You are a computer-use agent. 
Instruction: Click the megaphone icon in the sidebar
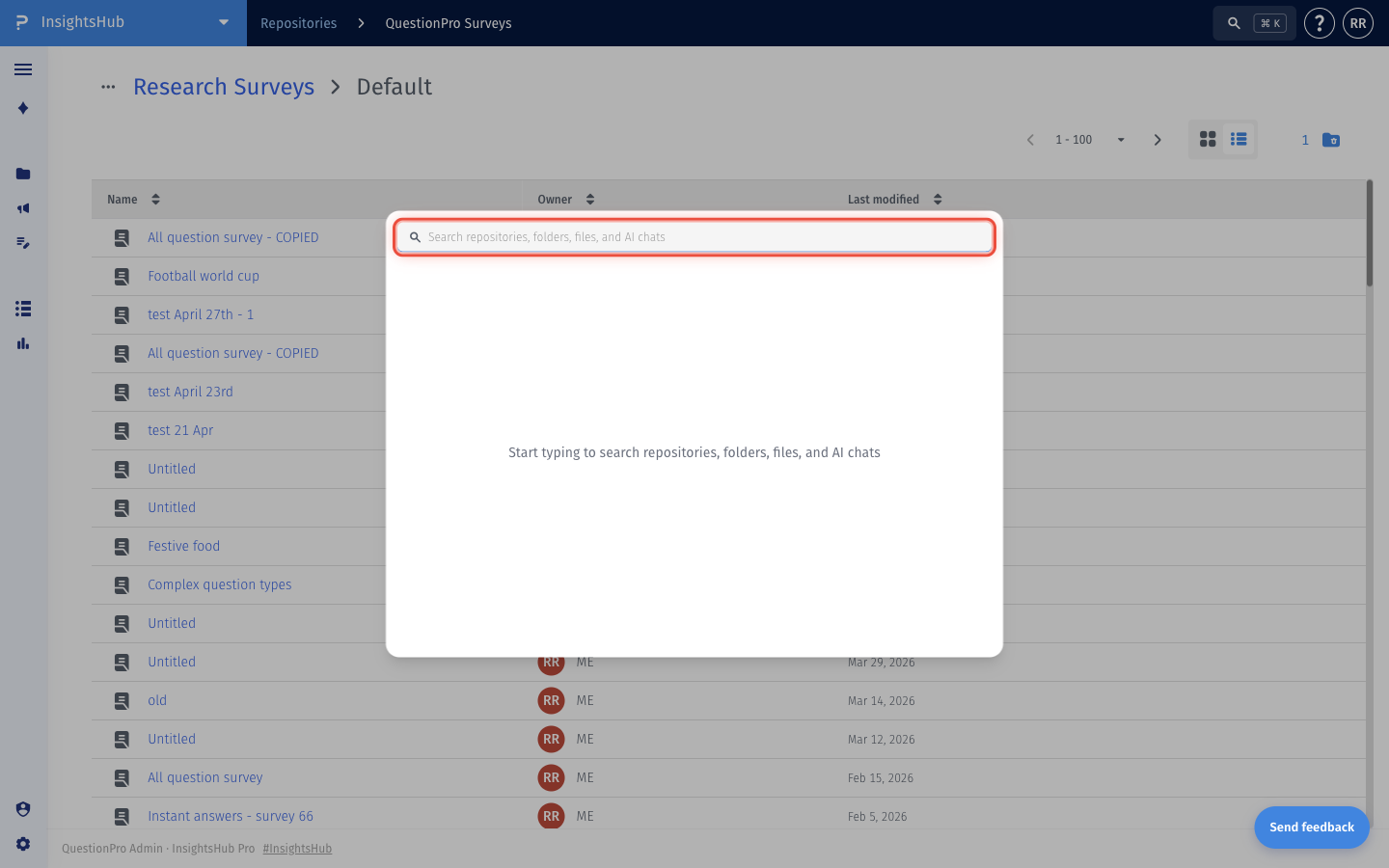[23, 208]
